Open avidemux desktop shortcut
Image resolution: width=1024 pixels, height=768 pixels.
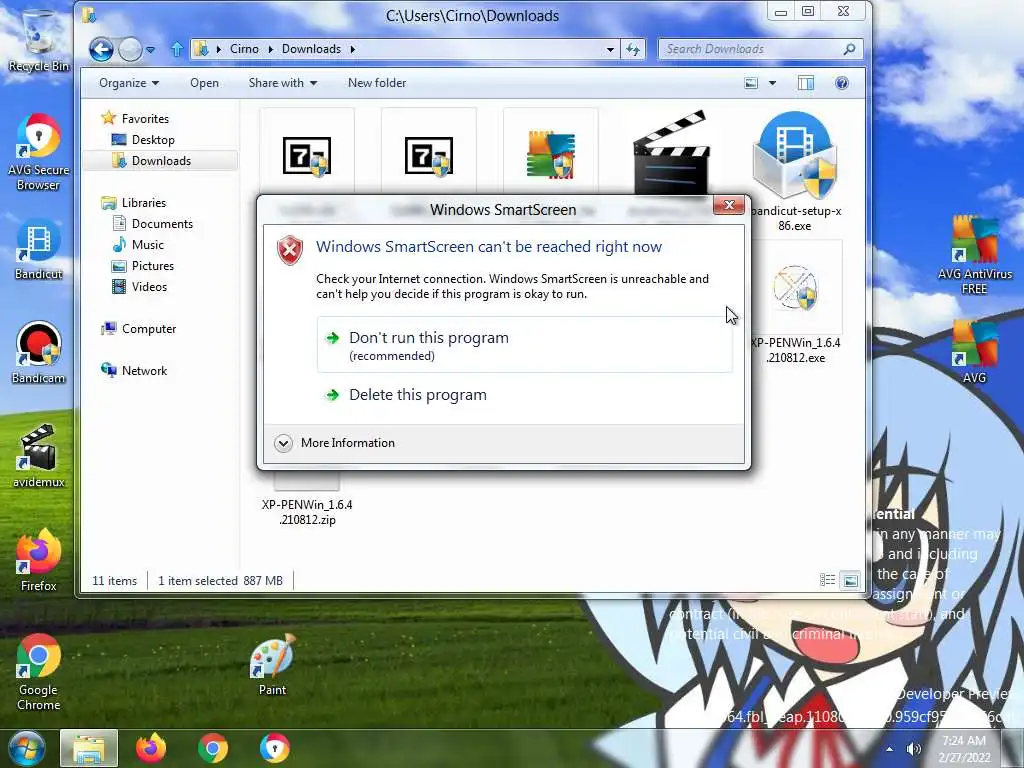(x=39, y=456)
